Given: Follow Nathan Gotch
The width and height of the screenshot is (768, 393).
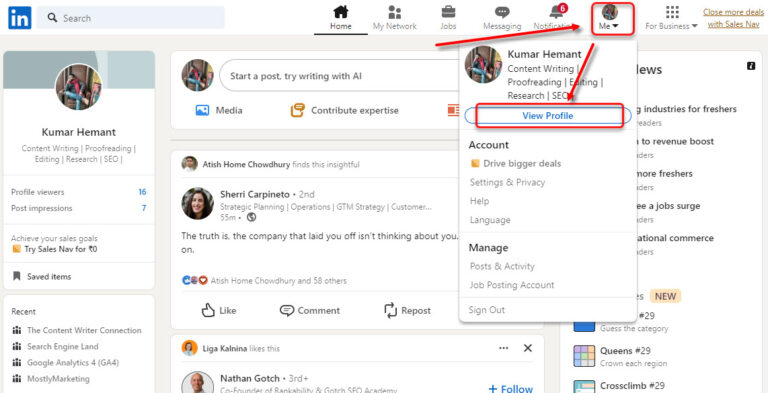Looking at the screenshot, I should click(x=511, y=388).
